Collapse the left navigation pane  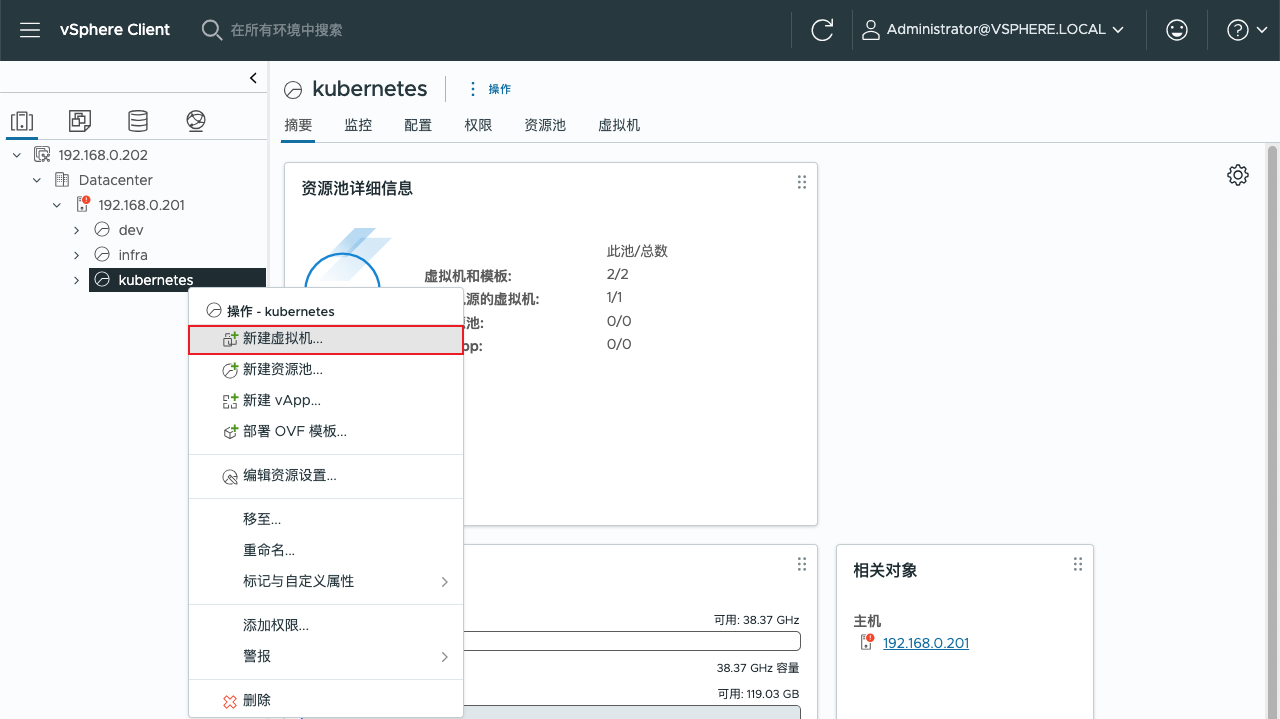pos(253,78)
